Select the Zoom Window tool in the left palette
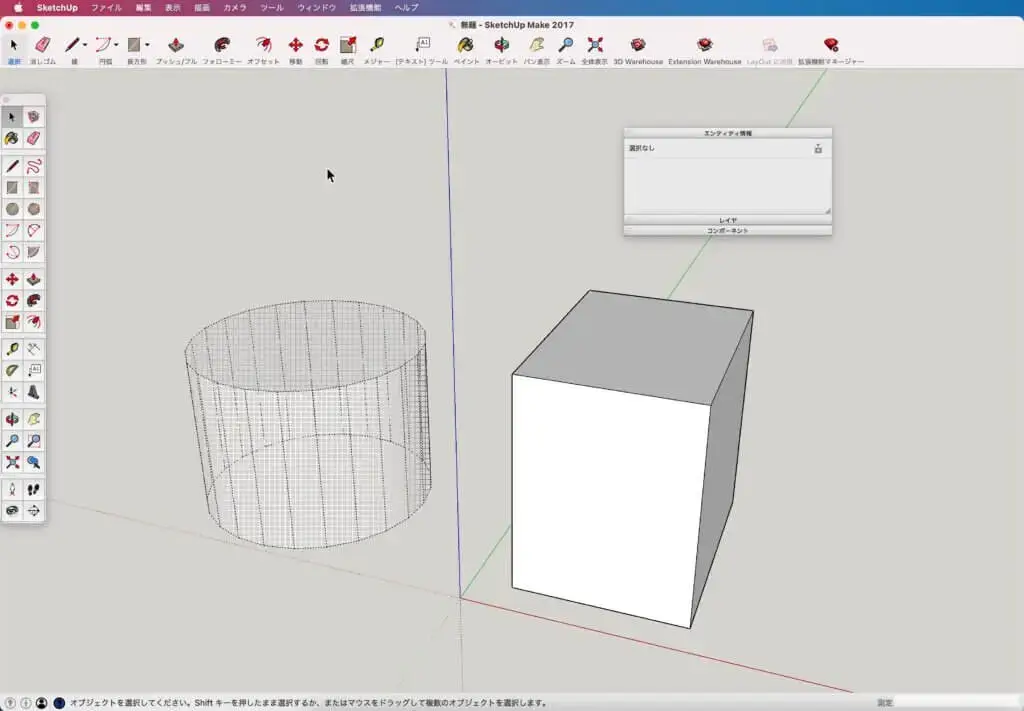The width and height of the screenshot is (1024, 711). click(33, 441)
